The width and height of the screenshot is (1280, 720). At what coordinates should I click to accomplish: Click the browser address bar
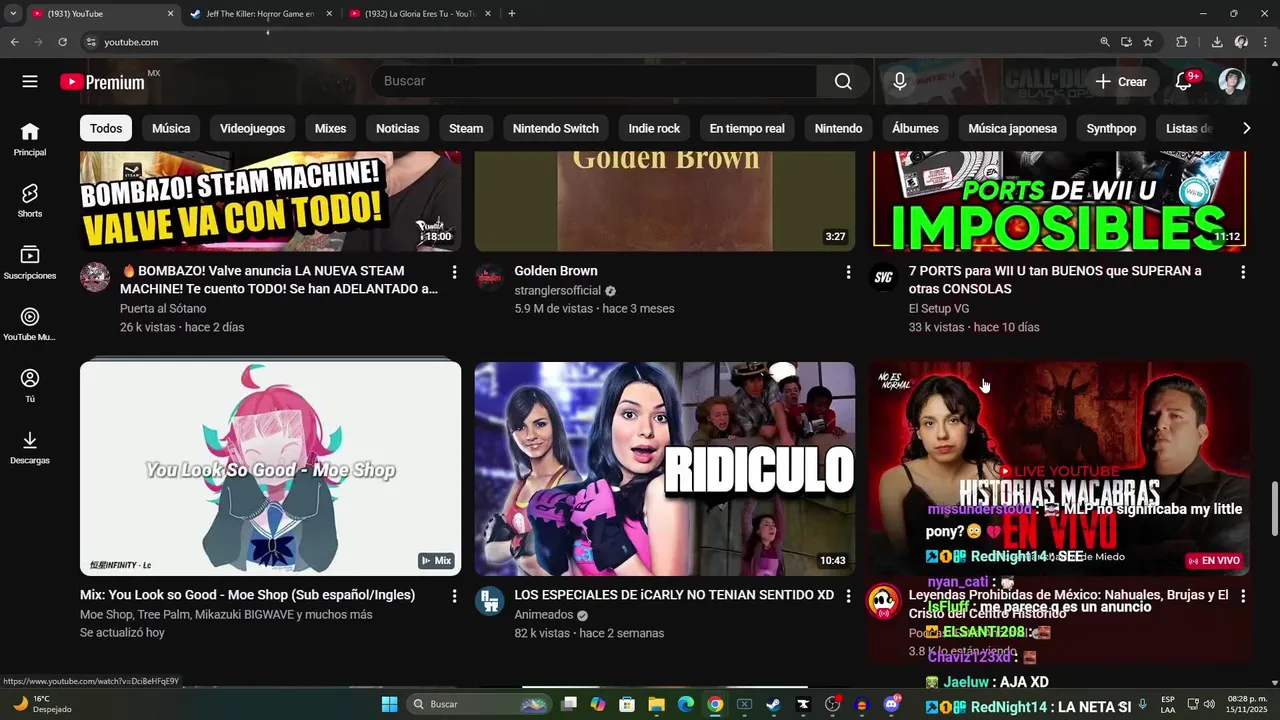tap(590, 42)
